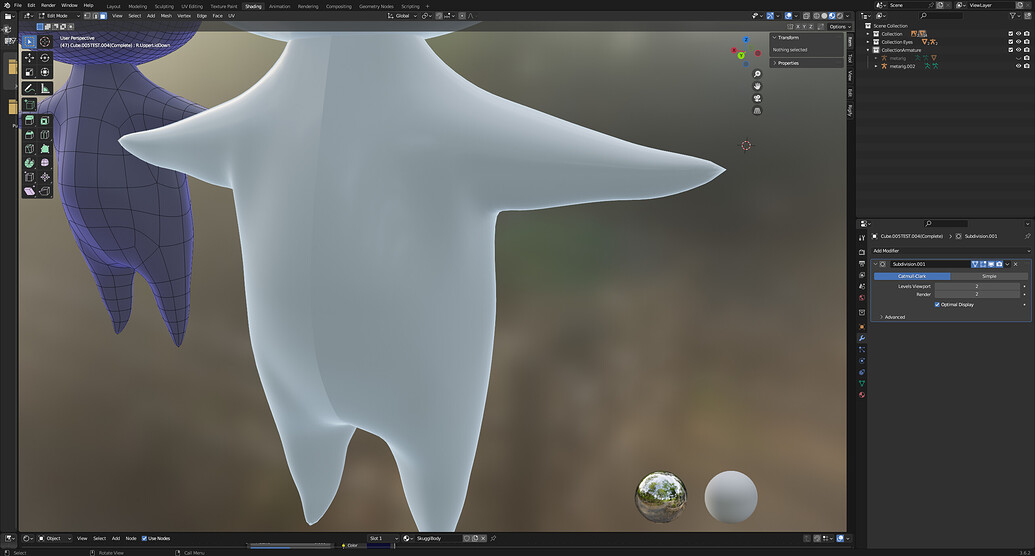This screenshot has height=556, width=1035.
Task: Select the Poly Build tool
Action: pyautogui.click(x=45, y=149)
